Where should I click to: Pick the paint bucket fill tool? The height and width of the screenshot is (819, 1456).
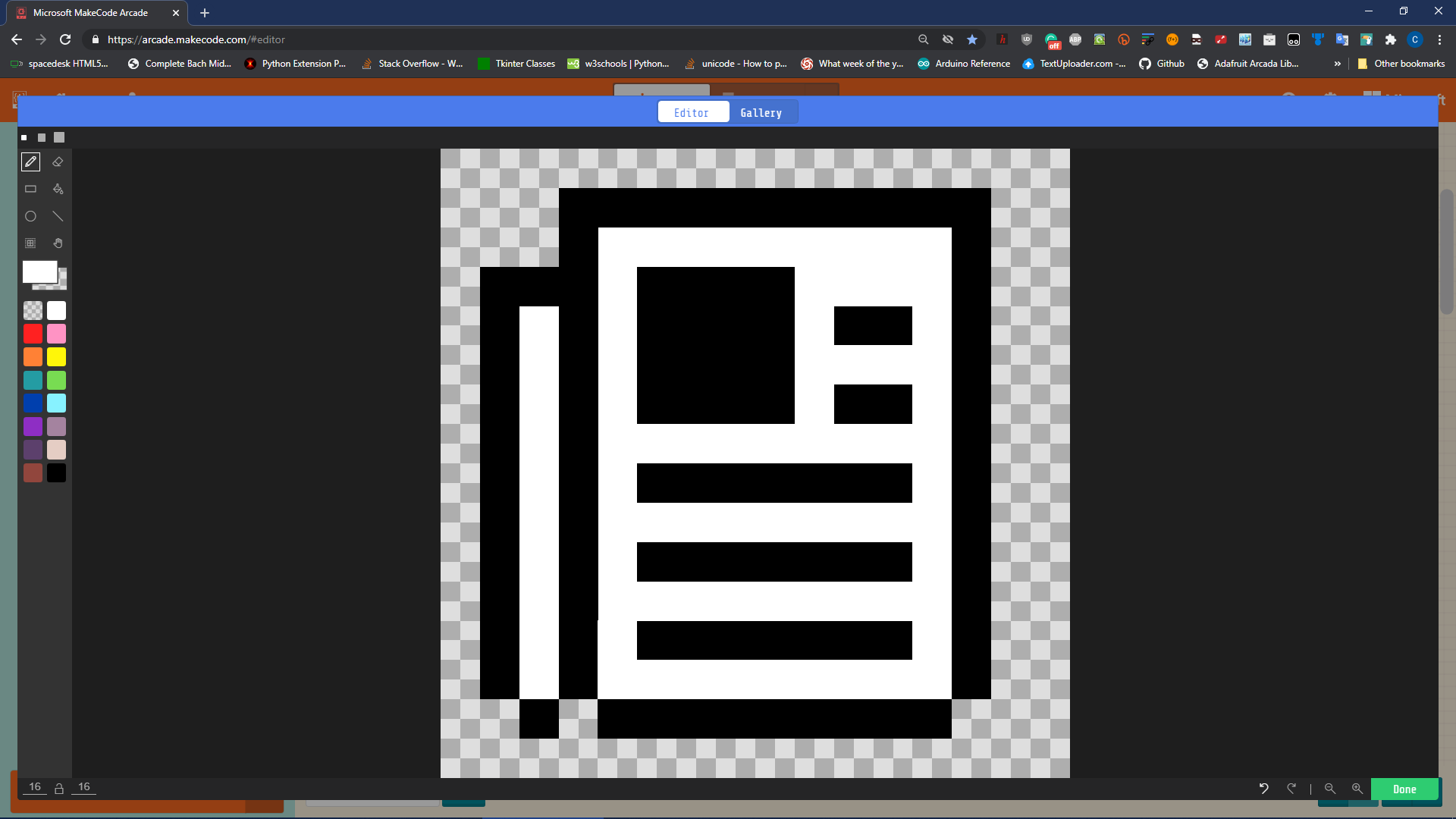tap(58, 189)
